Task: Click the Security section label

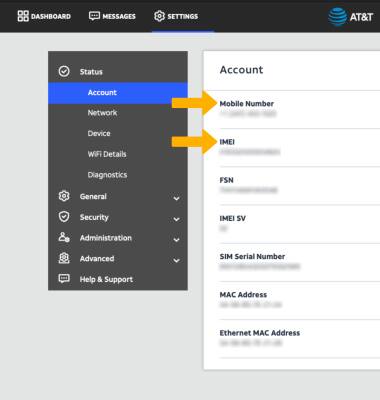Action: pos(94,217)
